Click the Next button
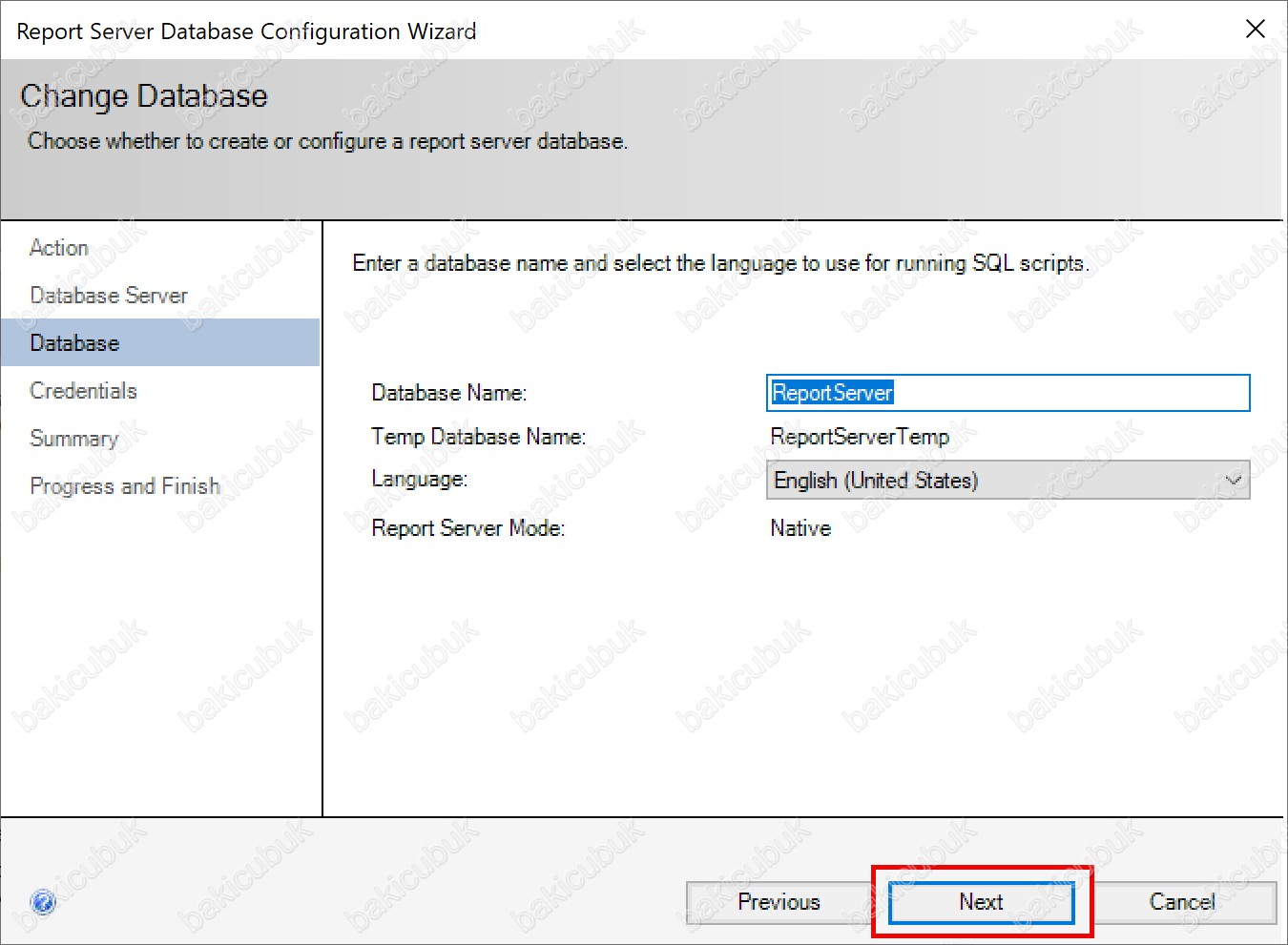 [x=981, y=902]
